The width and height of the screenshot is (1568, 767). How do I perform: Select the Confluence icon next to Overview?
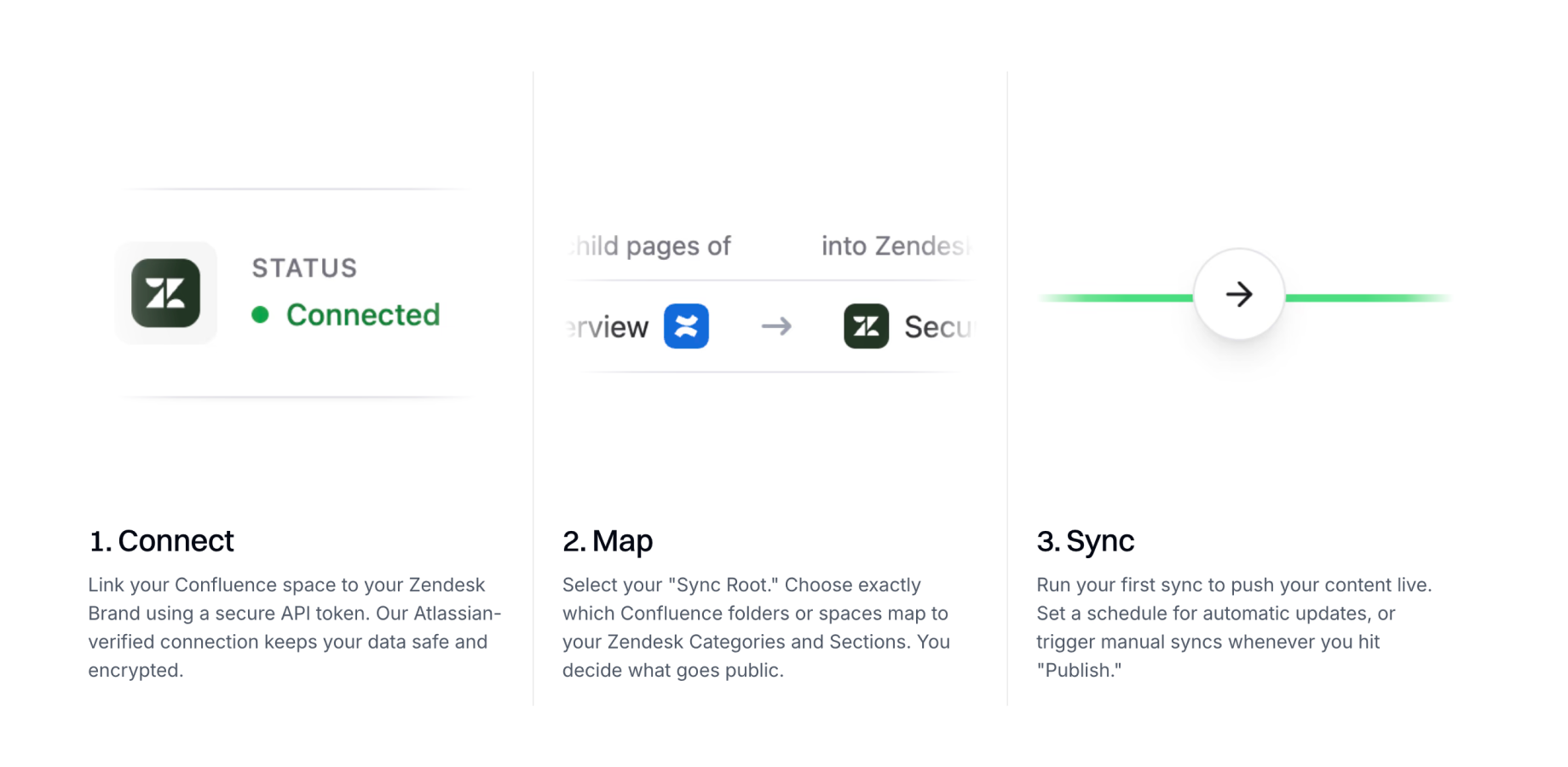(687, 326)
